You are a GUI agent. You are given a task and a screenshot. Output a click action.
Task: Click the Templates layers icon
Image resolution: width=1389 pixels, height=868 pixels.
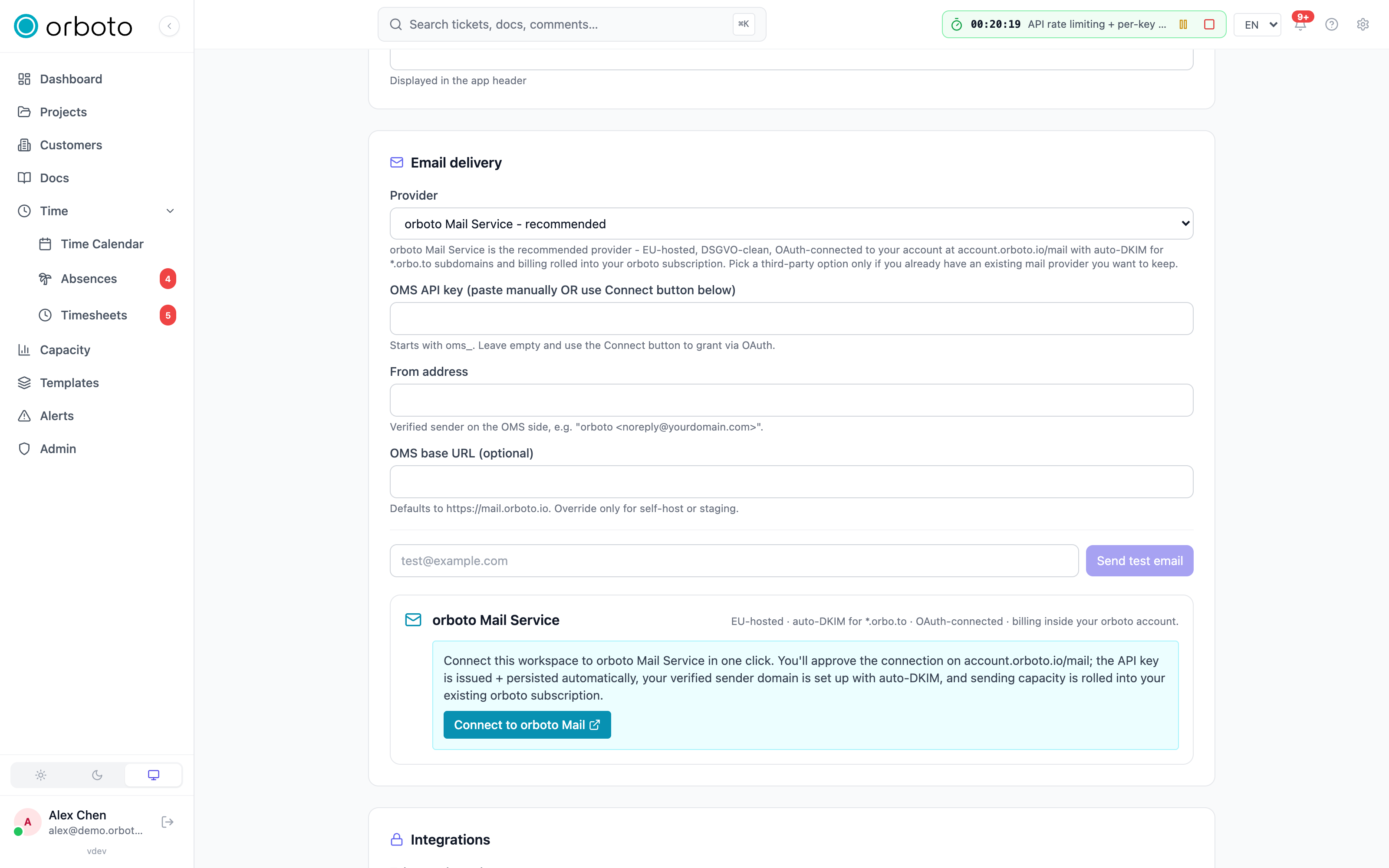click(x=24, y=383)
